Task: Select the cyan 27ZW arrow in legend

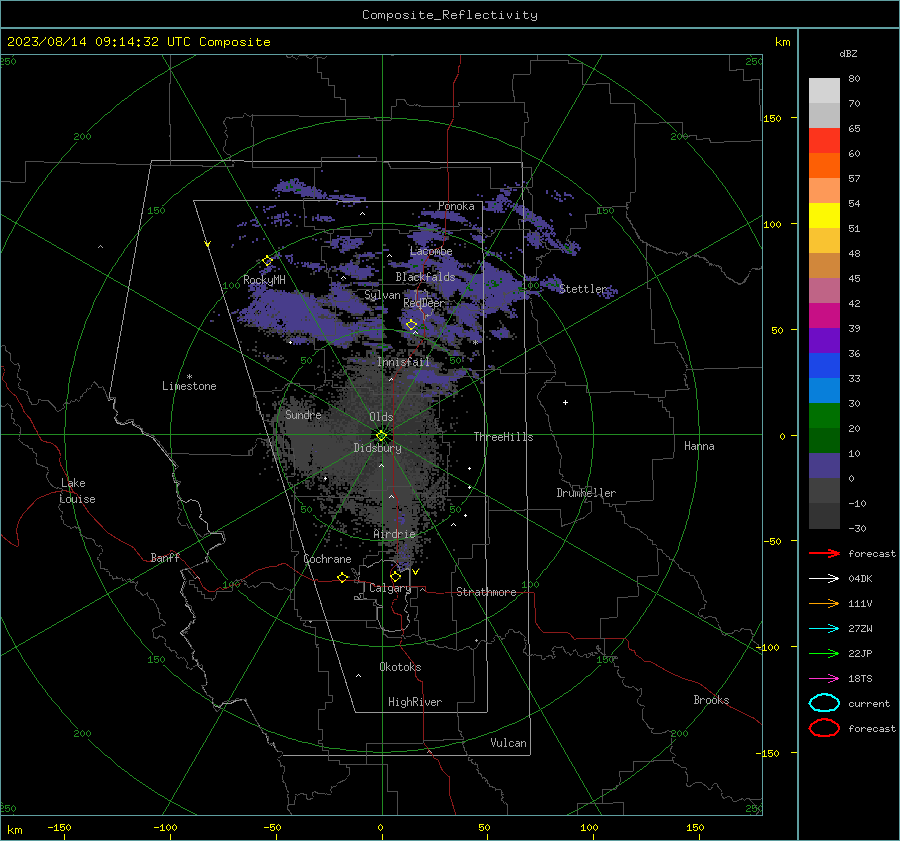Action: (824, 629)
